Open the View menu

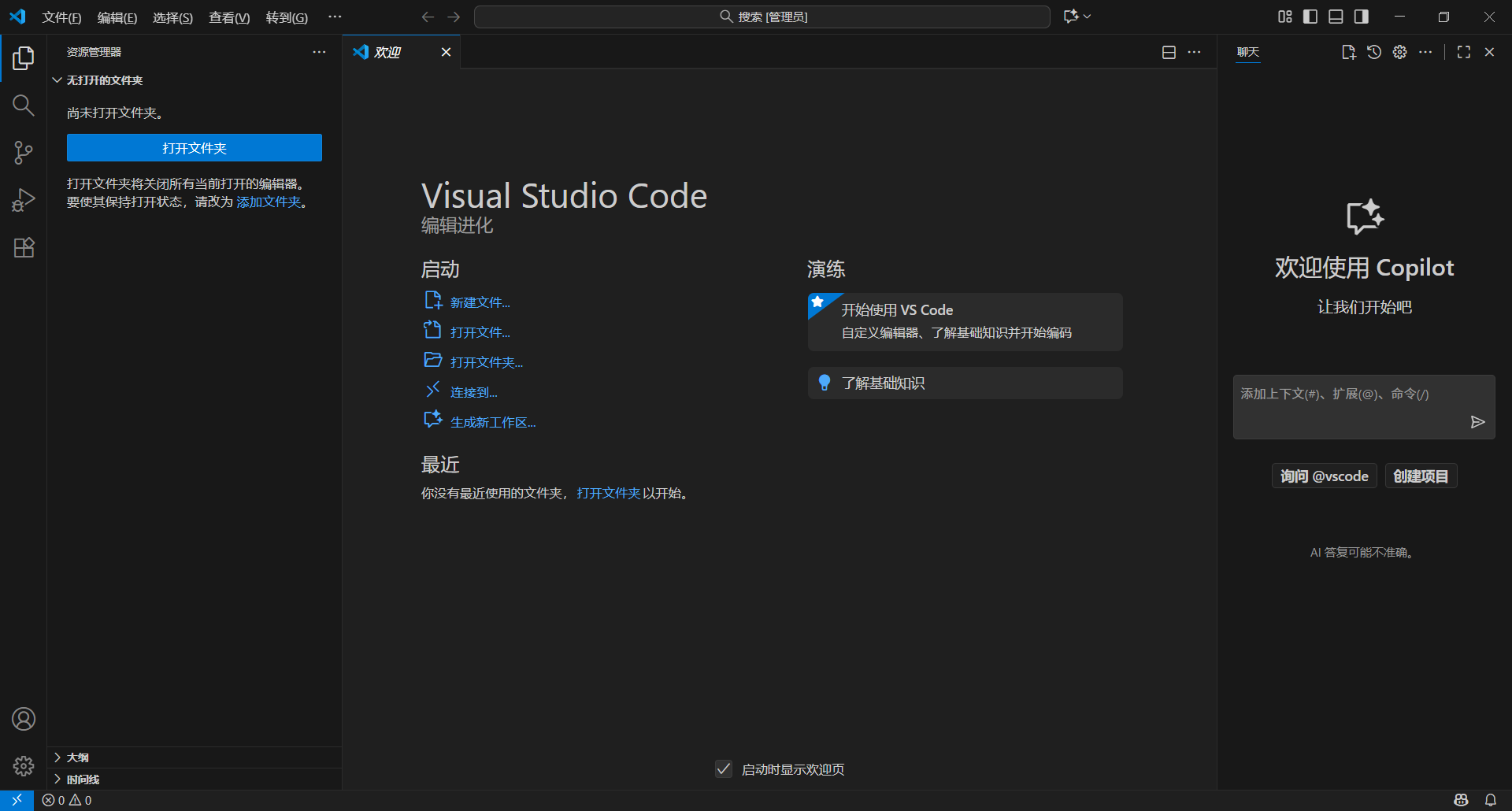229,17
